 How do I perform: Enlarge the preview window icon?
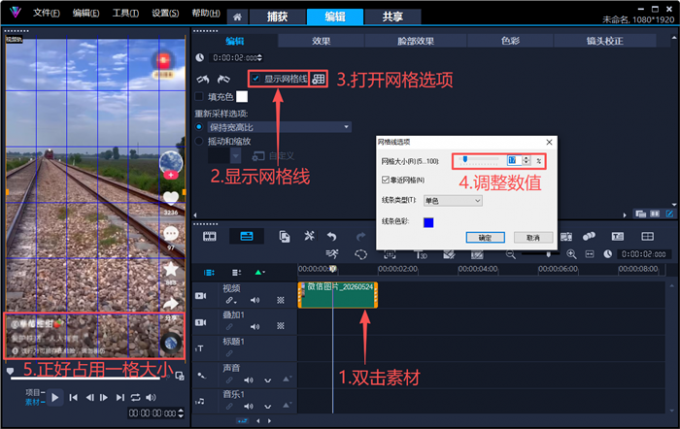[180, 376]
